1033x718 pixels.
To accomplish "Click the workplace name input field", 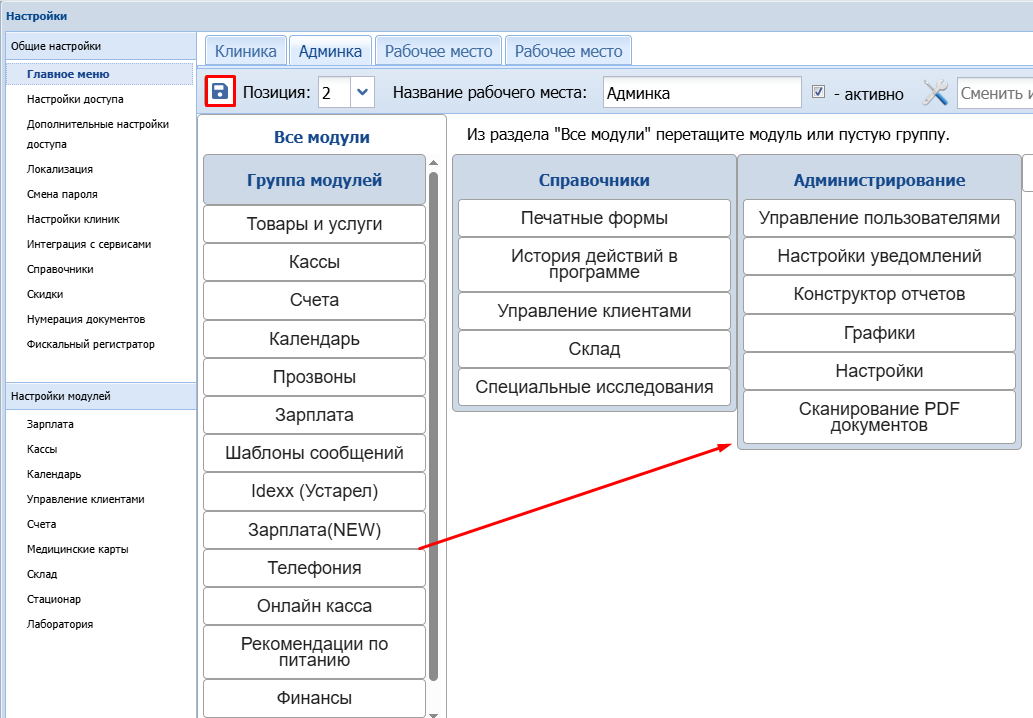I will (702, 93).
